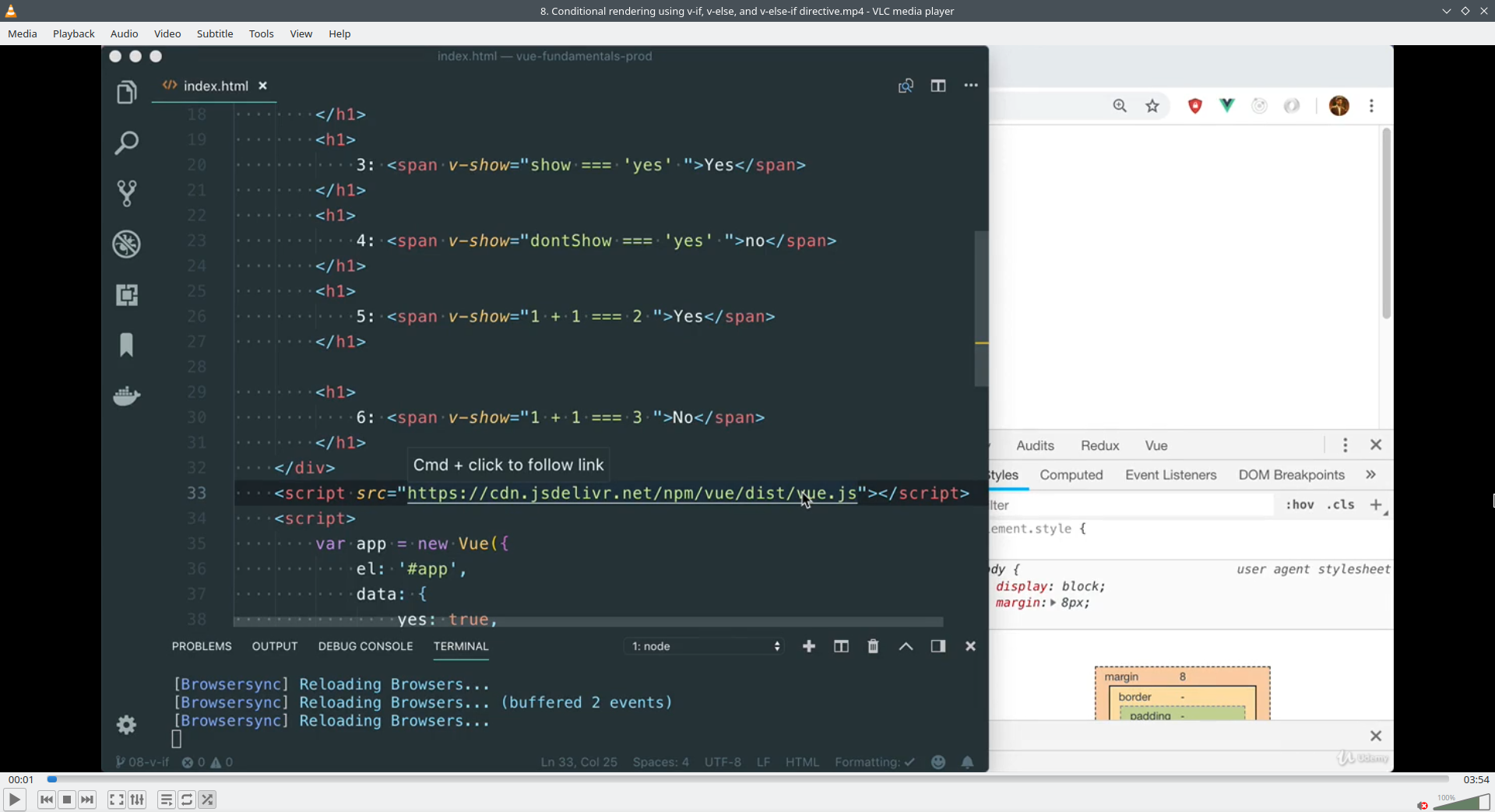The image size is (1495, 812).
Task: Click the red shield extension icon
Action: click(x=1195, y=106)
